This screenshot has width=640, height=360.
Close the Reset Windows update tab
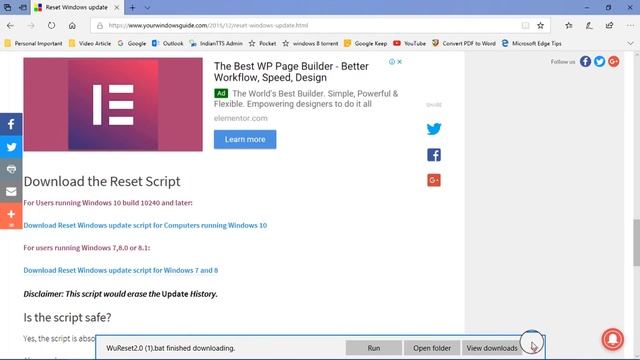click(117, 7)
